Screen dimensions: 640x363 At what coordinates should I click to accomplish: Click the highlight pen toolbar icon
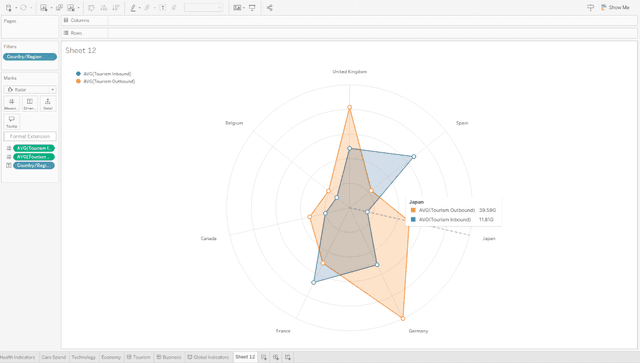click(x=133, y=7)
